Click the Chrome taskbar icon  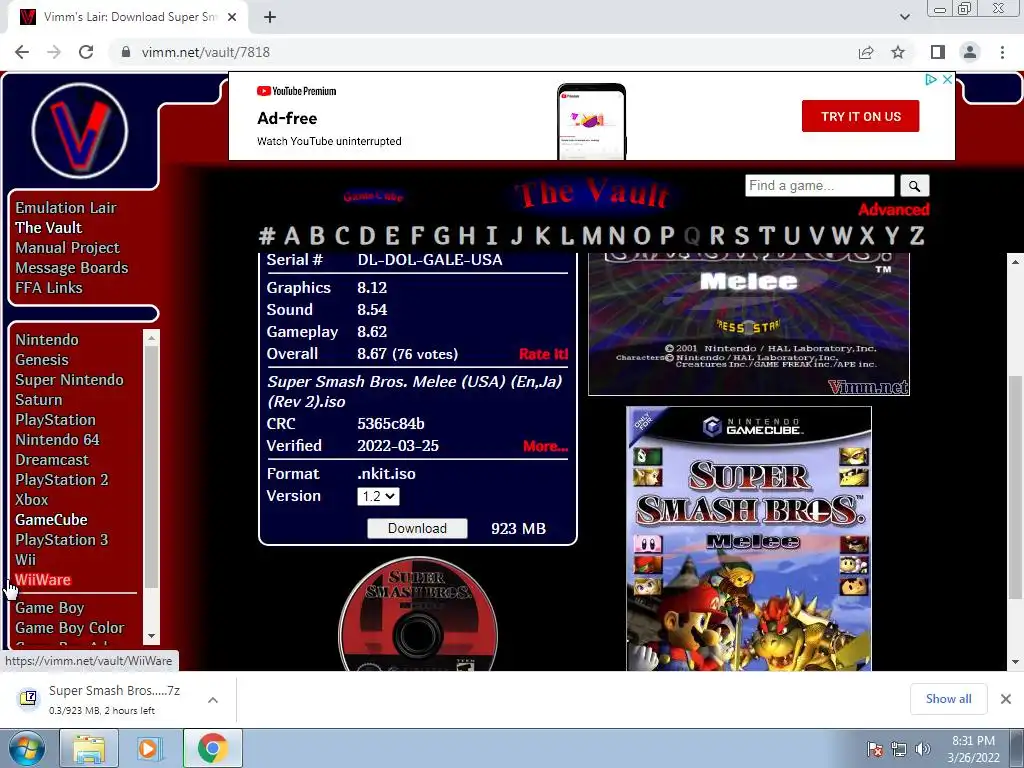pyautogui.click(x=212, y=748)
